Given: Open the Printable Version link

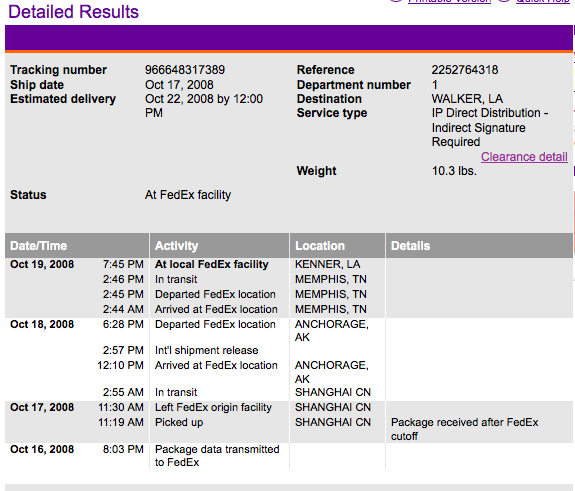Looking at the screenshot, I should click(x=449, y=1).
